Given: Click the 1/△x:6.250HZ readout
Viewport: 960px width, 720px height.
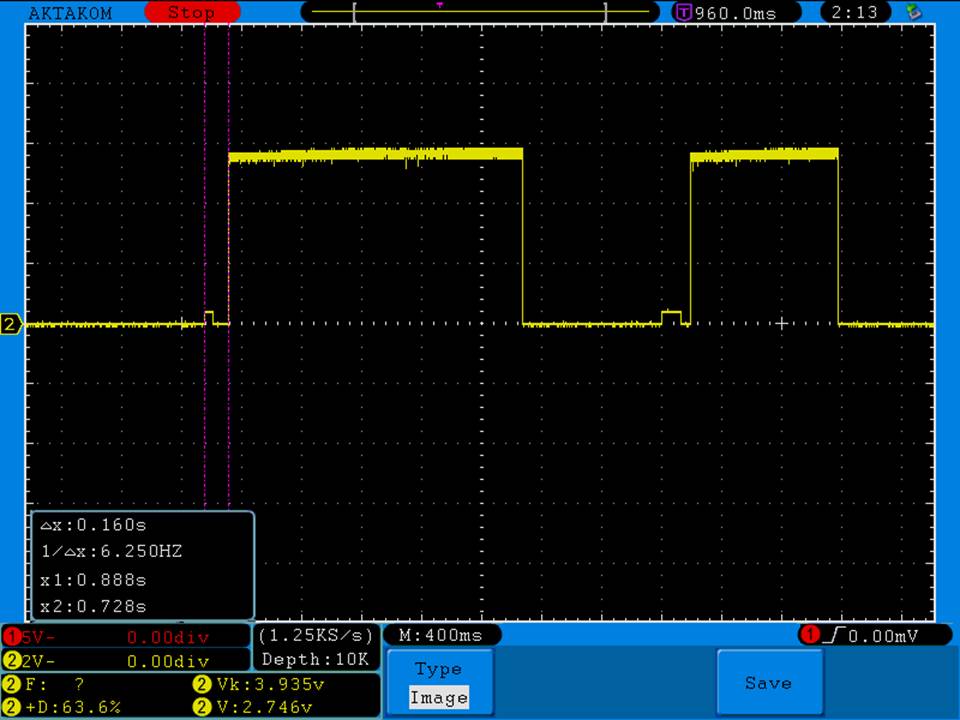Looking at the screenshot, I should coord(111,552).
